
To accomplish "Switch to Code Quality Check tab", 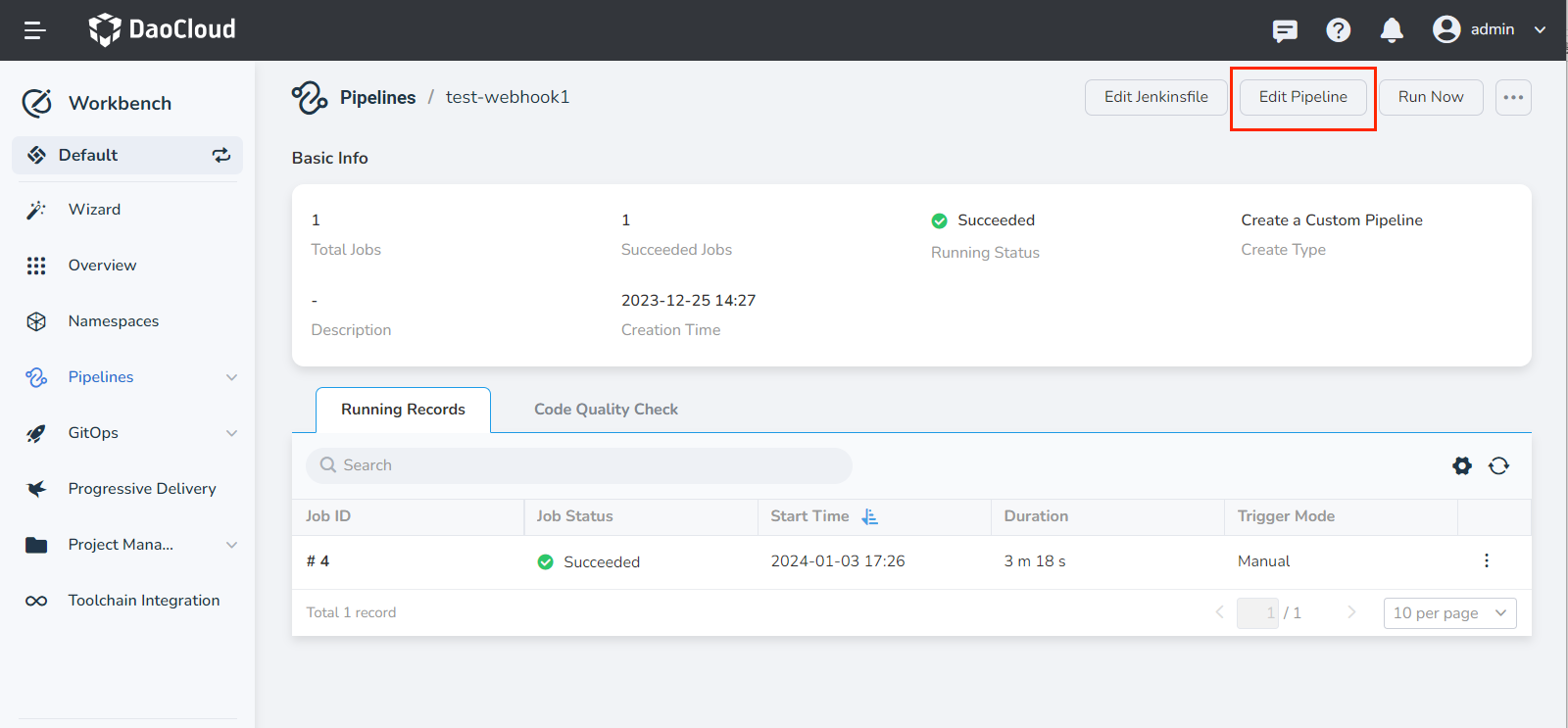I will click(x=606, y=410).
